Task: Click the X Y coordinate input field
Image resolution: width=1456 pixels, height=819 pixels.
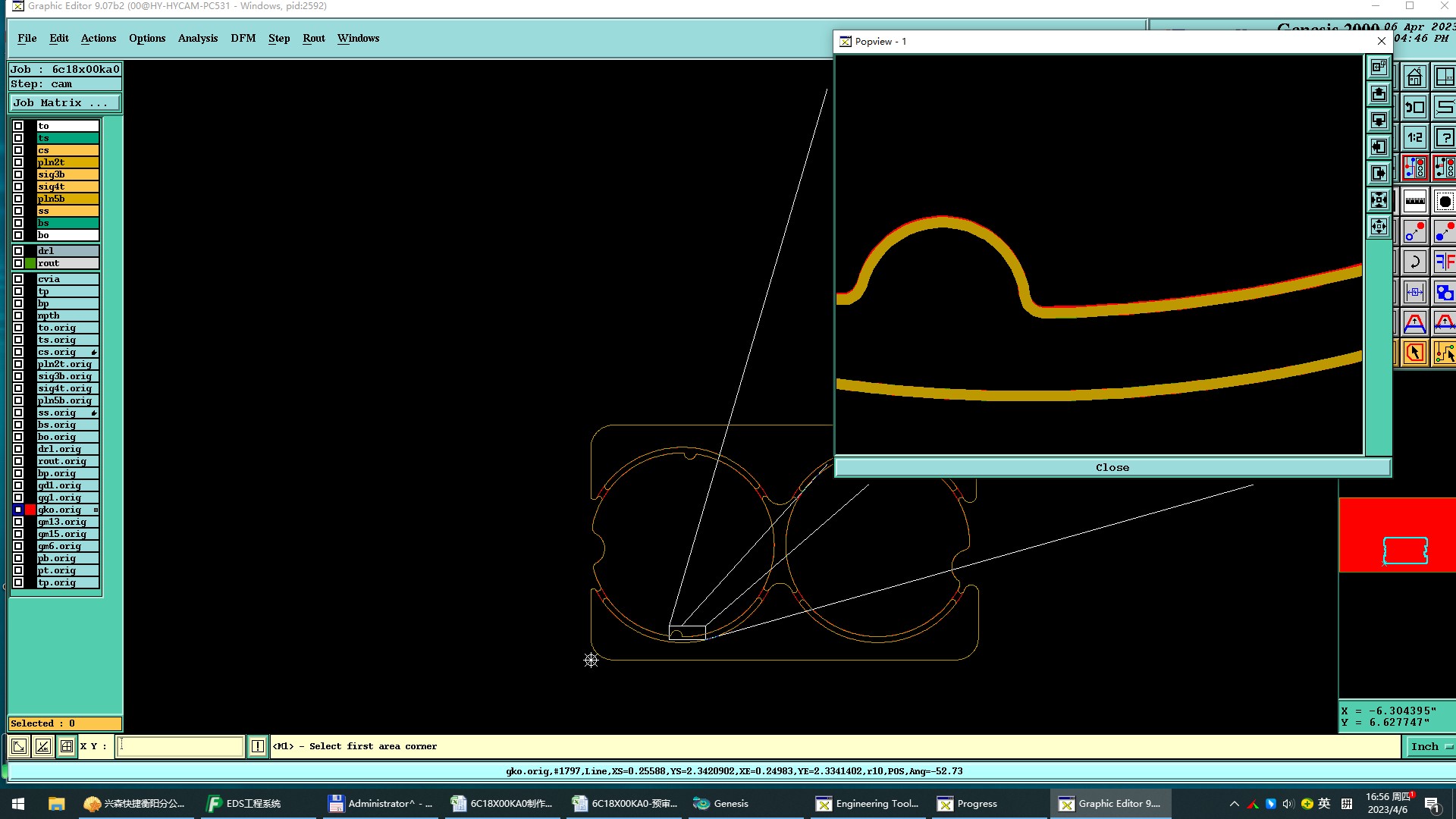Action: pyautogui.click(x=180, y=746)
